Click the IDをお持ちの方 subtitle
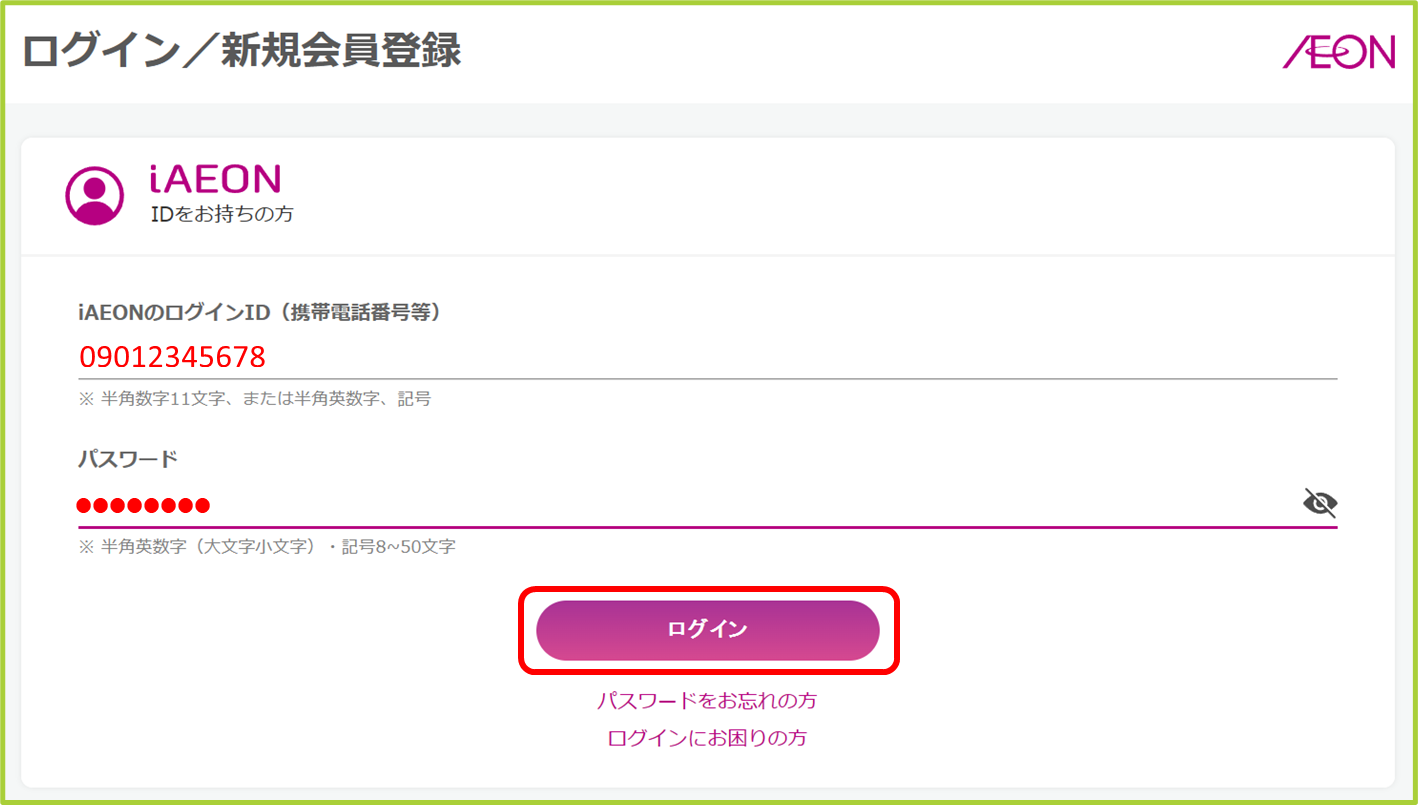 tap(221, 214)
